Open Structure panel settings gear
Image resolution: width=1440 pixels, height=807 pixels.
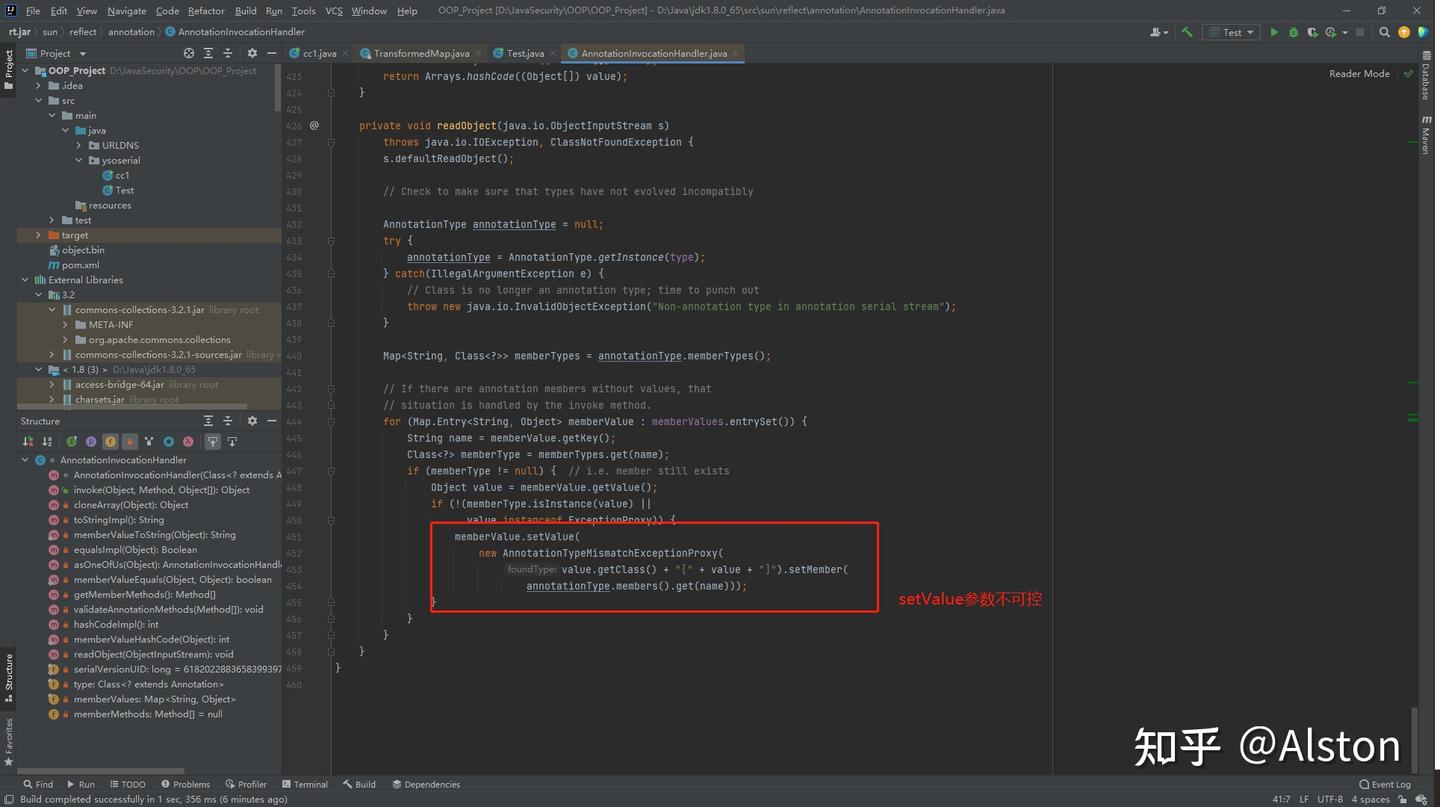[252, 421]
